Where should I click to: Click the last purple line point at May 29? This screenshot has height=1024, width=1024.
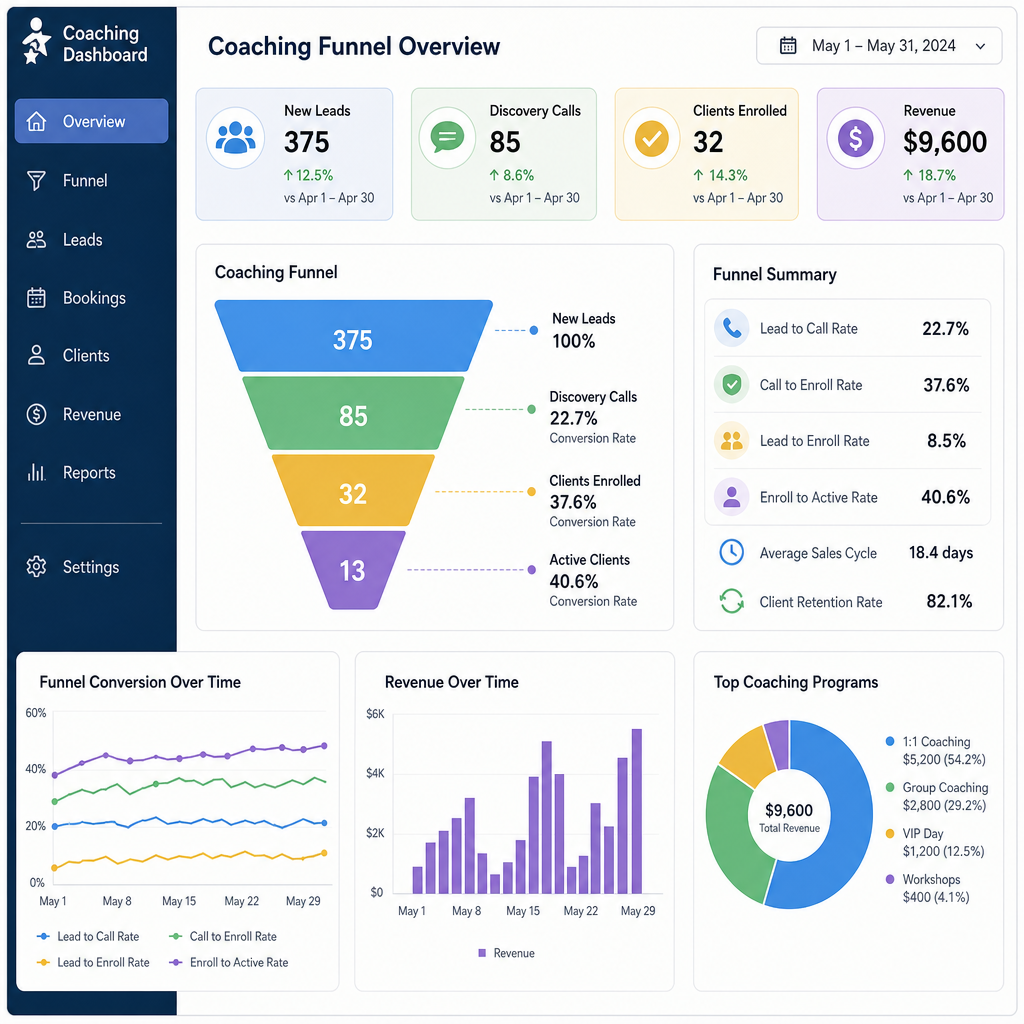point(324,746)
